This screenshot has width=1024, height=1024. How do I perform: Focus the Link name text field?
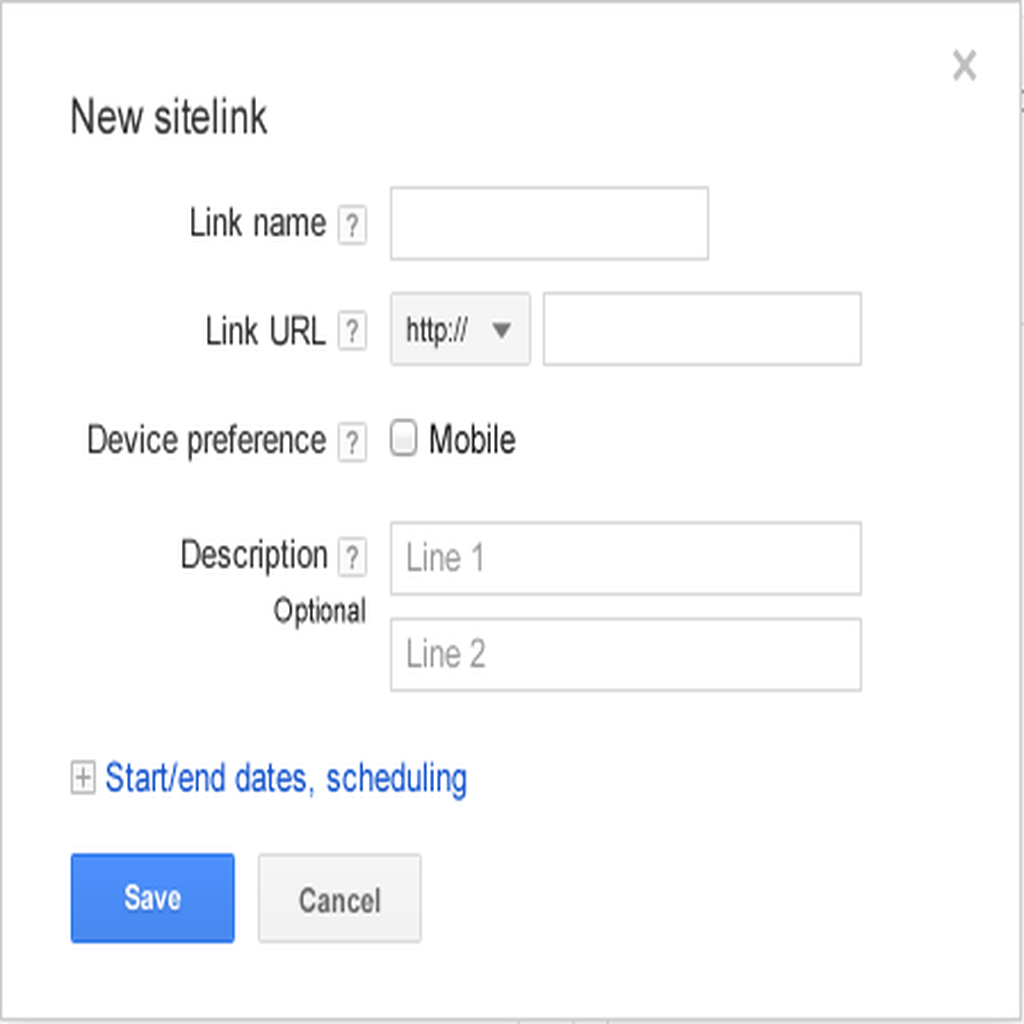point(549,223)
